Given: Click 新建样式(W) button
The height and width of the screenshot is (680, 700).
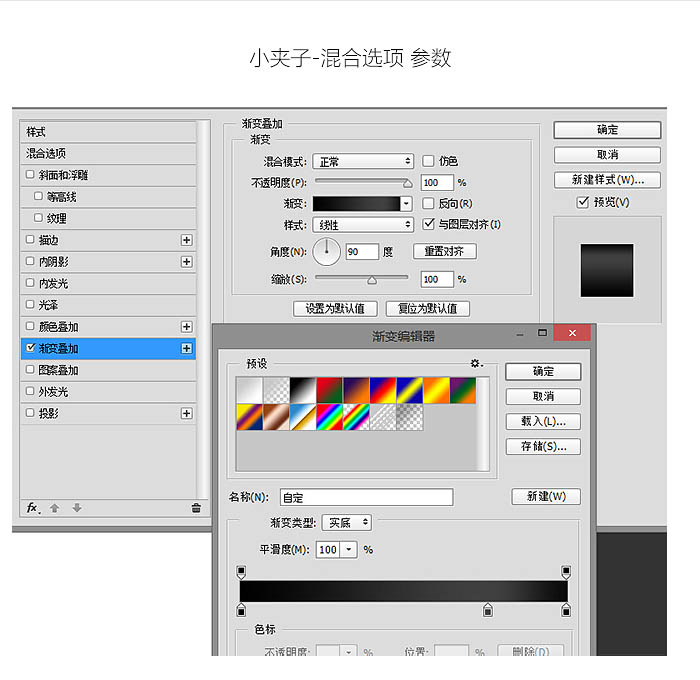Looking at the screenshot, I should point(607,180).
